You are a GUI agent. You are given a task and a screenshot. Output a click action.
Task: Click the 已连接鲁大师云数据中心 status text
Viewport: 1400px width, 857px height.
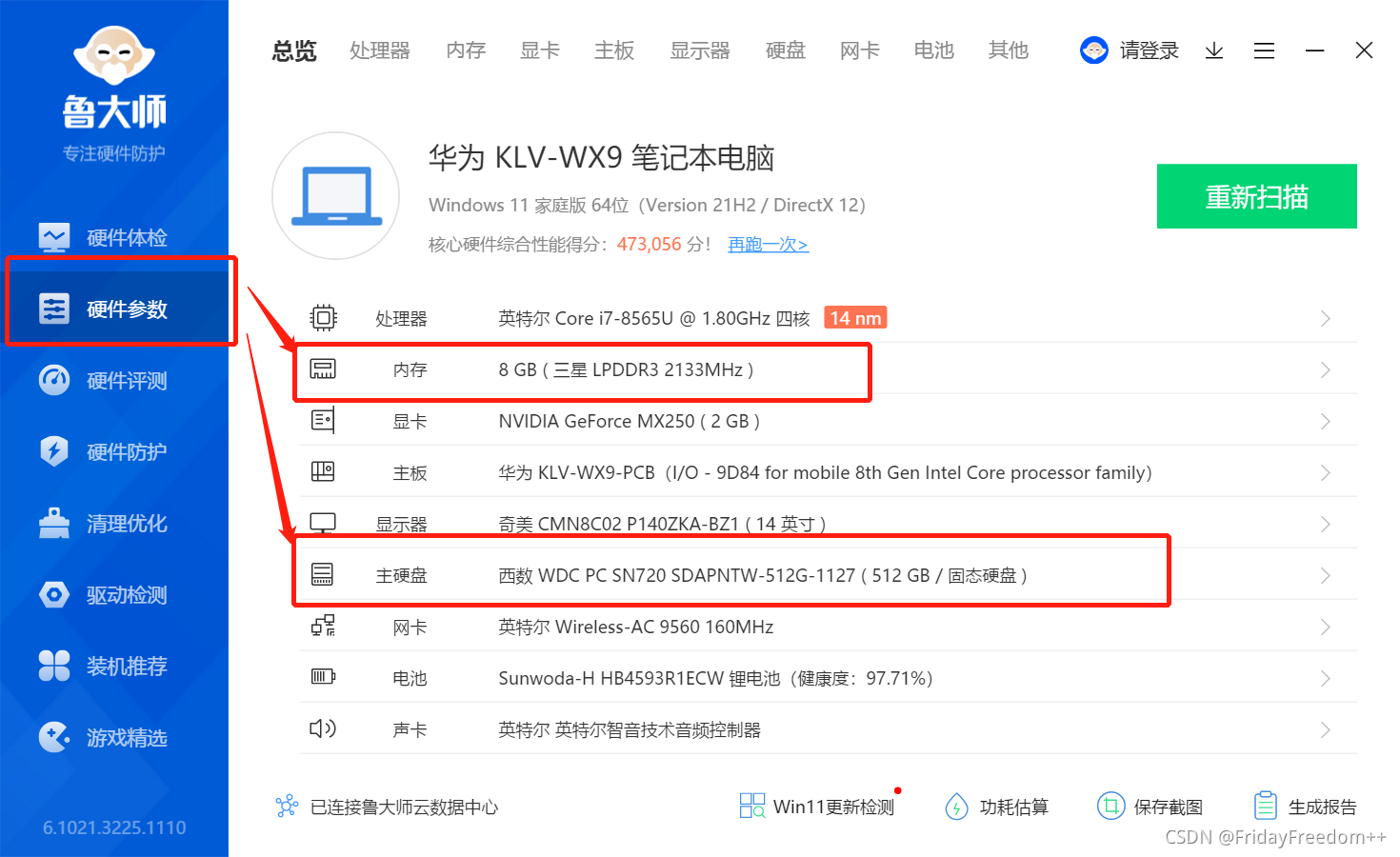405,807
